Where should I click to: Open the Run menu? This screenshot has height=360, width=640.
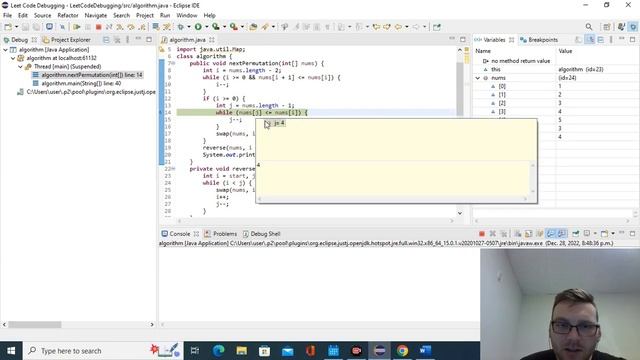[165, 16]
